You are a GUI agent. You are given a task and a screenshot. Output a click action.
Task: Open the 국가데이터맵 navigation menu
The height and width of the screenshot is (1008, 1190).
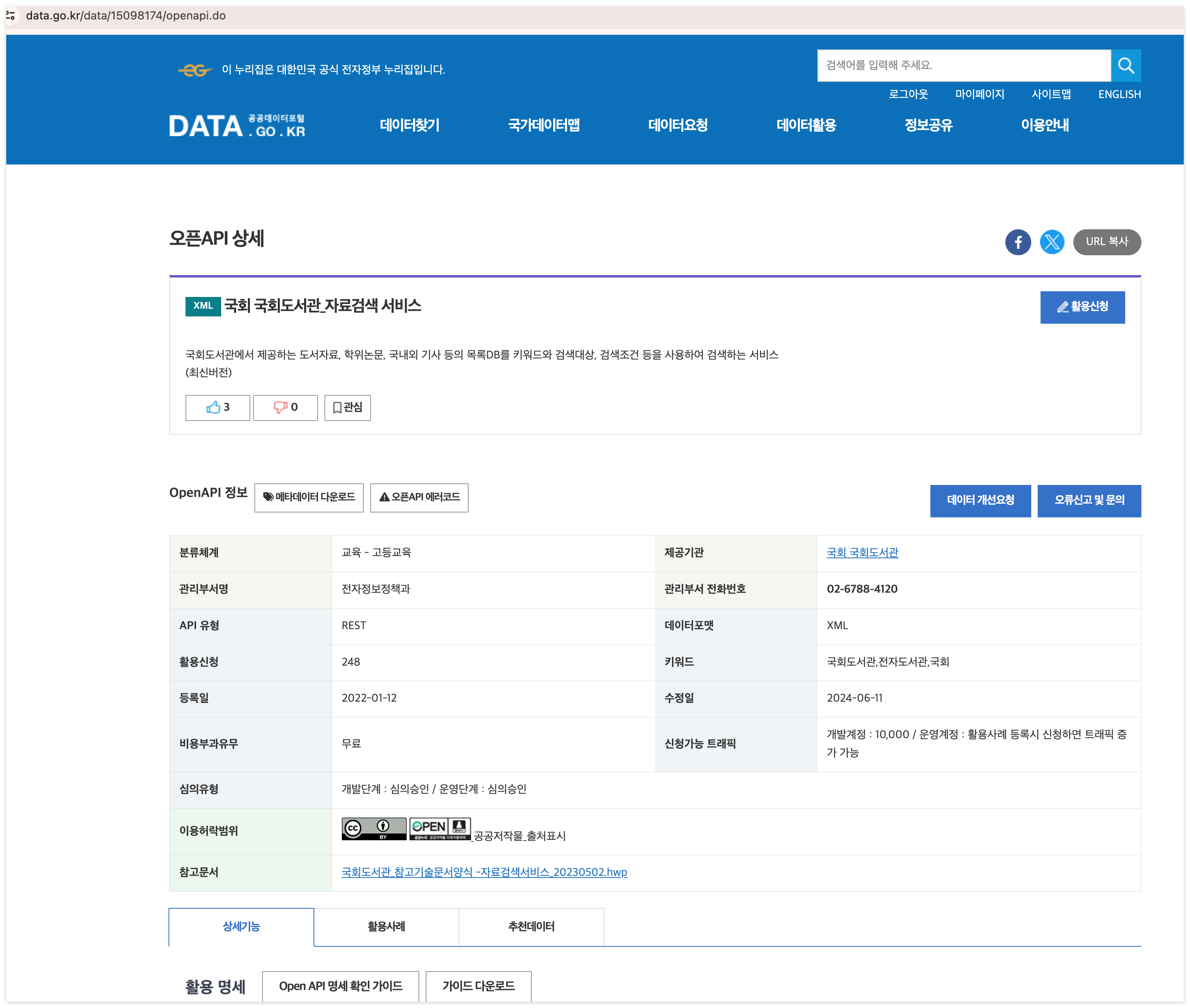point(543,125)
